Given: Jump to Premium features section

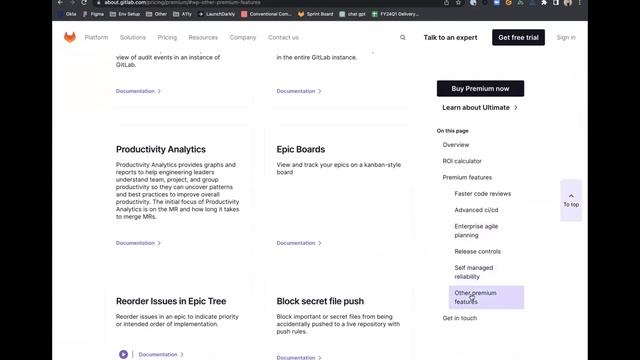Looking at the screenshot, I should pos(467,177).
